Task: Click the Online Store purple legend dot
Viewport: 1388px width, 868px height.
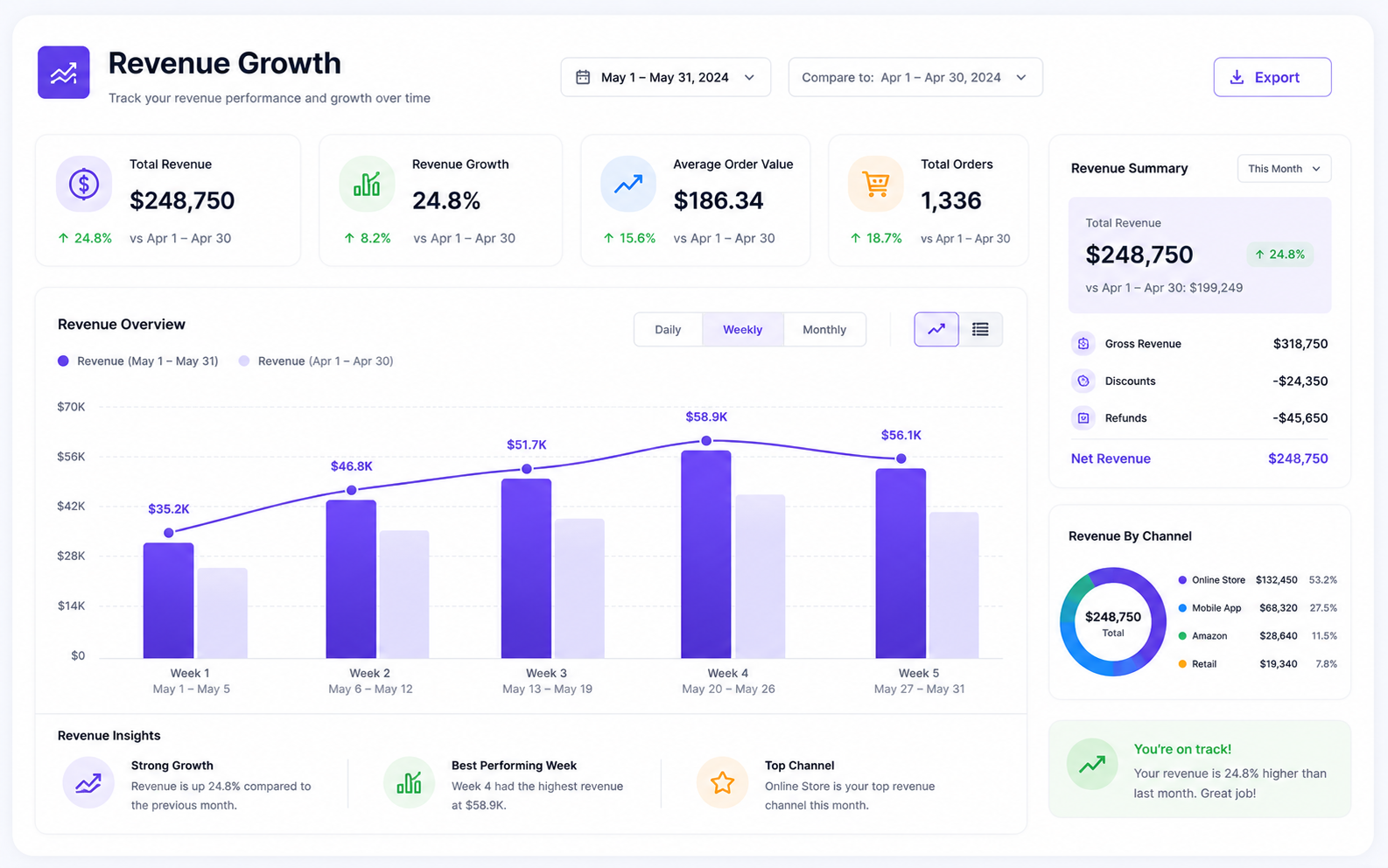Action: 1182,580
